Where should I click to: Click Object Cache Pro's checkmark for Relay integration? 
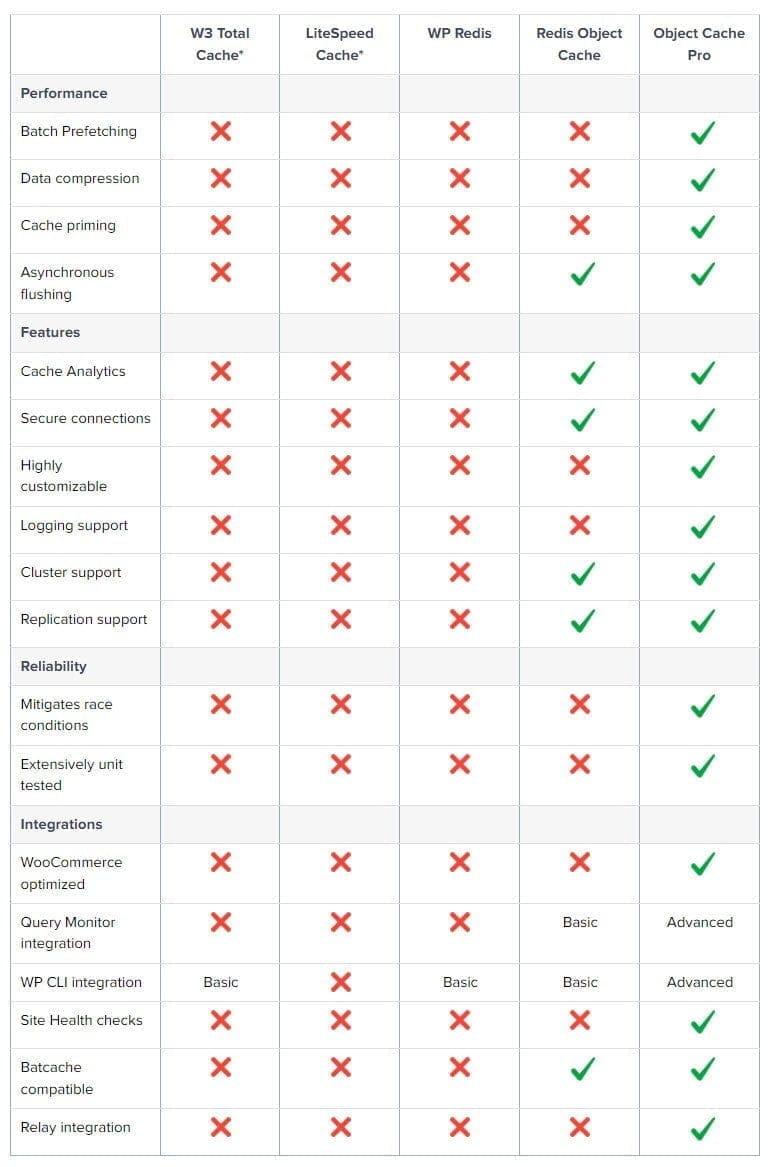(x=702, y=1129)
